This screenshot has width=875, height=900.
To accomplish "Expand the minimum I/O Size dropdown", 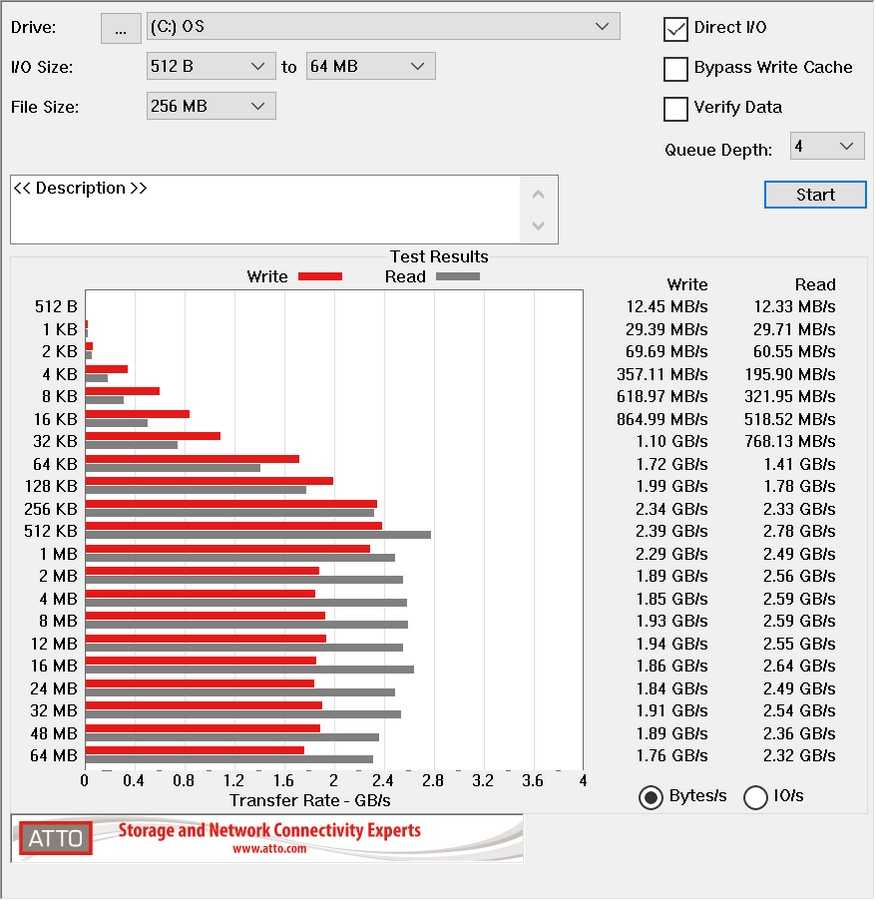I will pyautogui.click(x=210, y=67).
